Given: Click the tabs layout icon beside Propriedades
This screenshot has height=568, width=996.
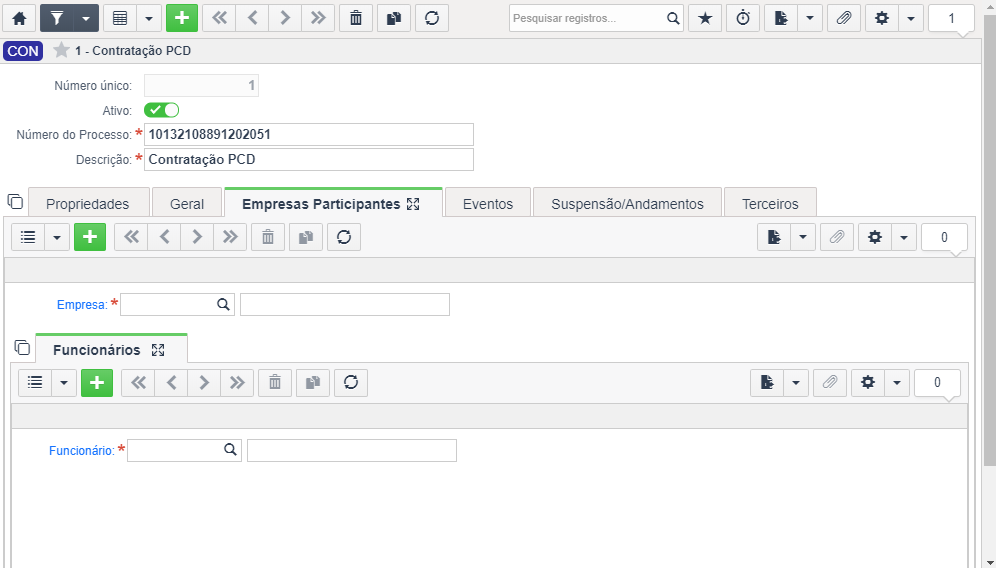Looking at the screenshot, I should click(15, 202).
